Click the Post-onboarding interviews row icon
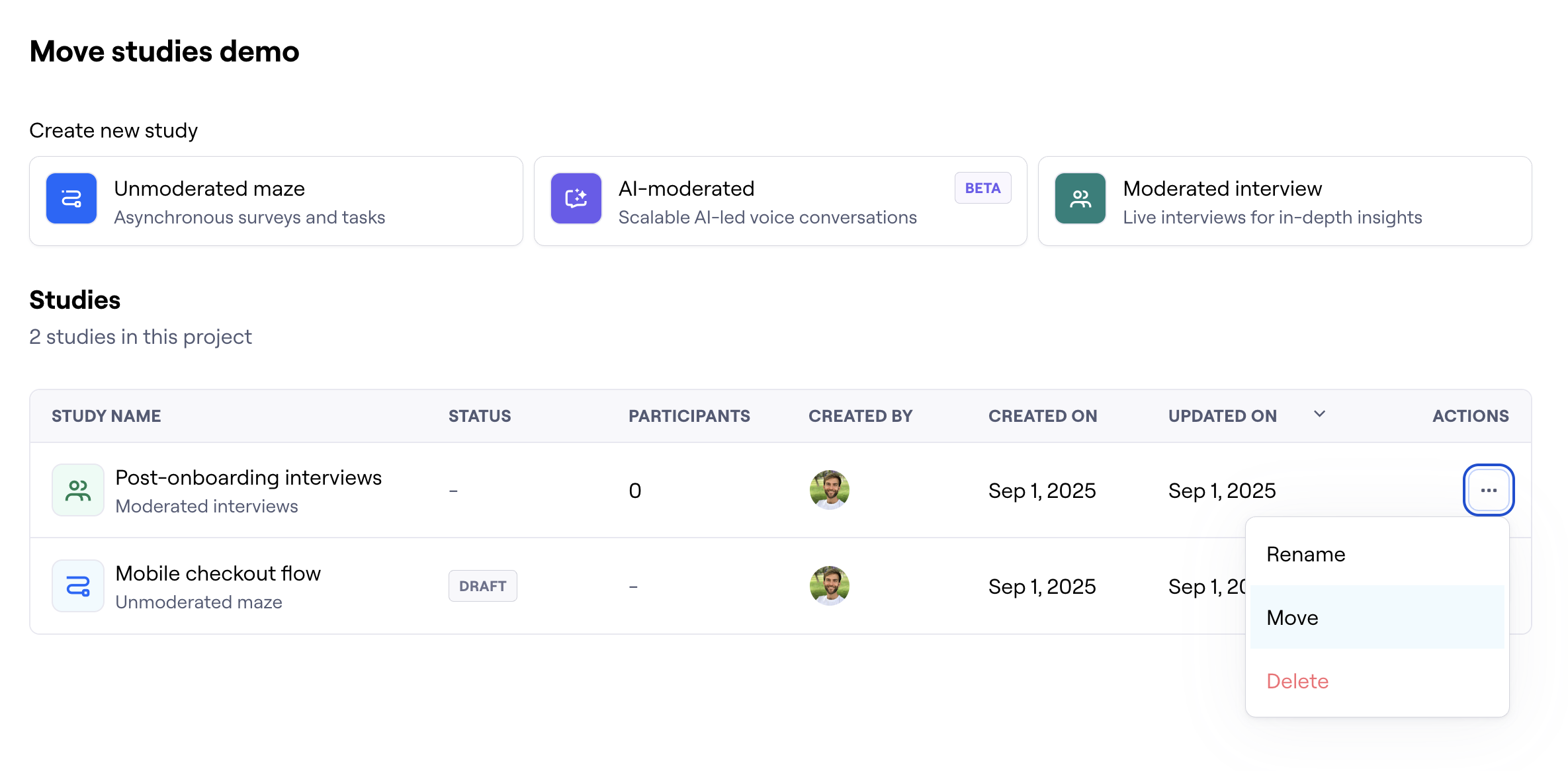The image size is (1568, 771). click(x=78, y=490)
